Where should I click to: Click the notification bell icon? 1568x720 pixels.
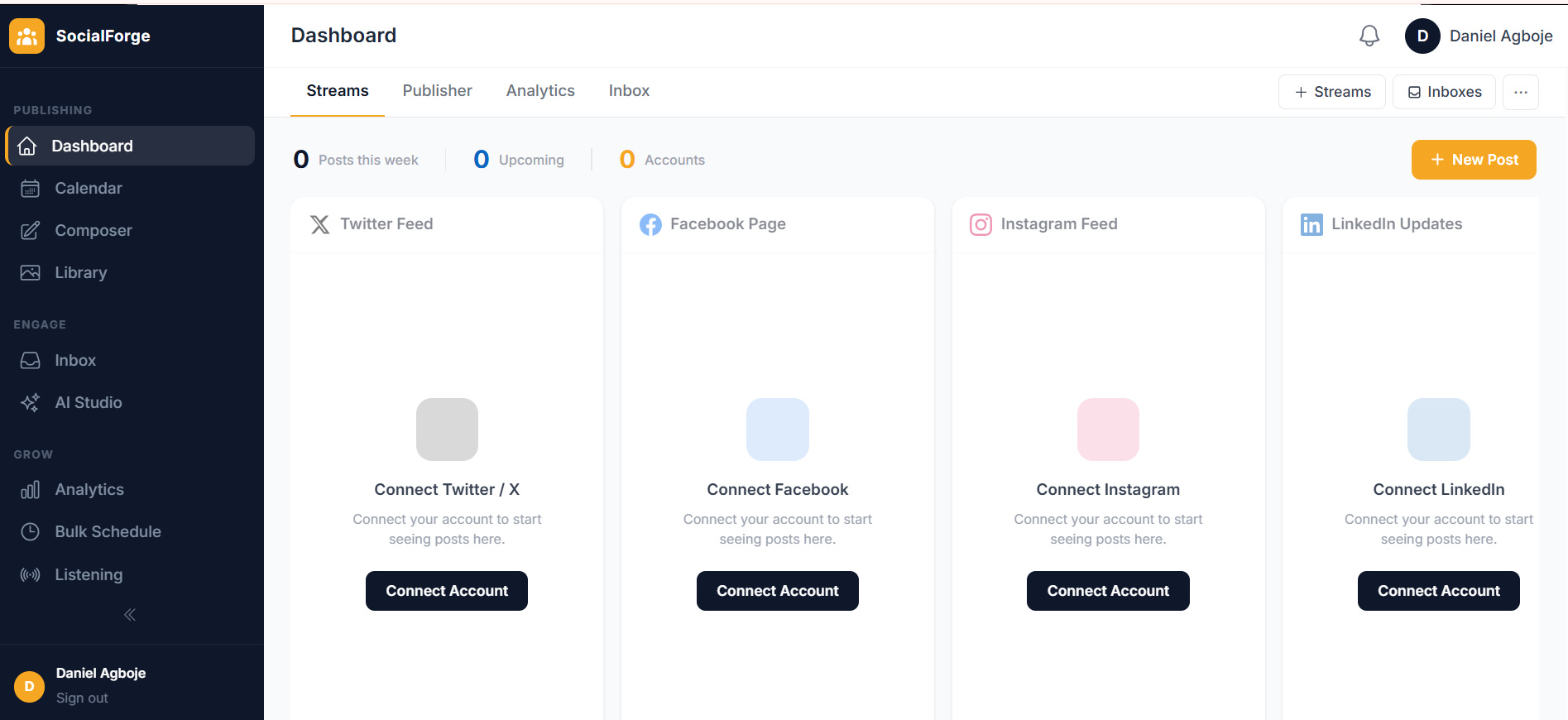click(1369, 36)
